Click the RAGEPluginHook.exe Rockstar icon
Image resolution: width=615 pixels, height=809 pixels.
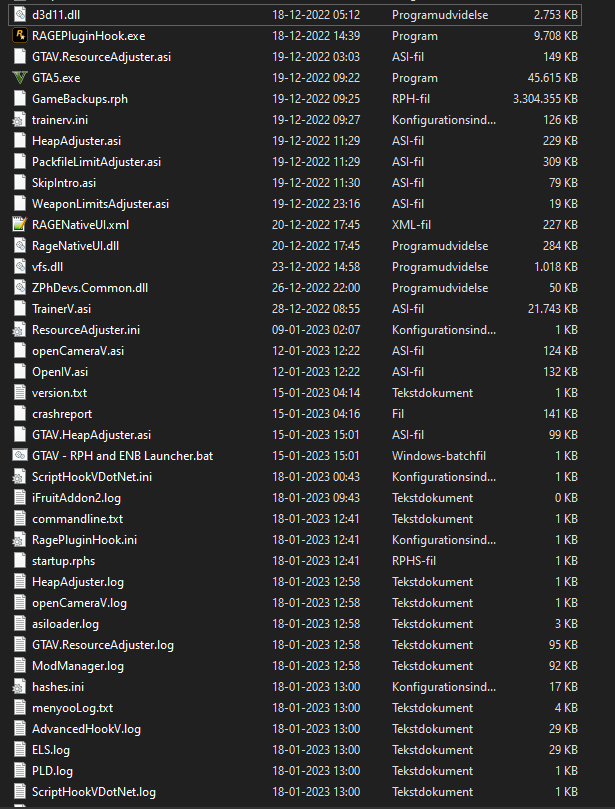click(19, 36)
